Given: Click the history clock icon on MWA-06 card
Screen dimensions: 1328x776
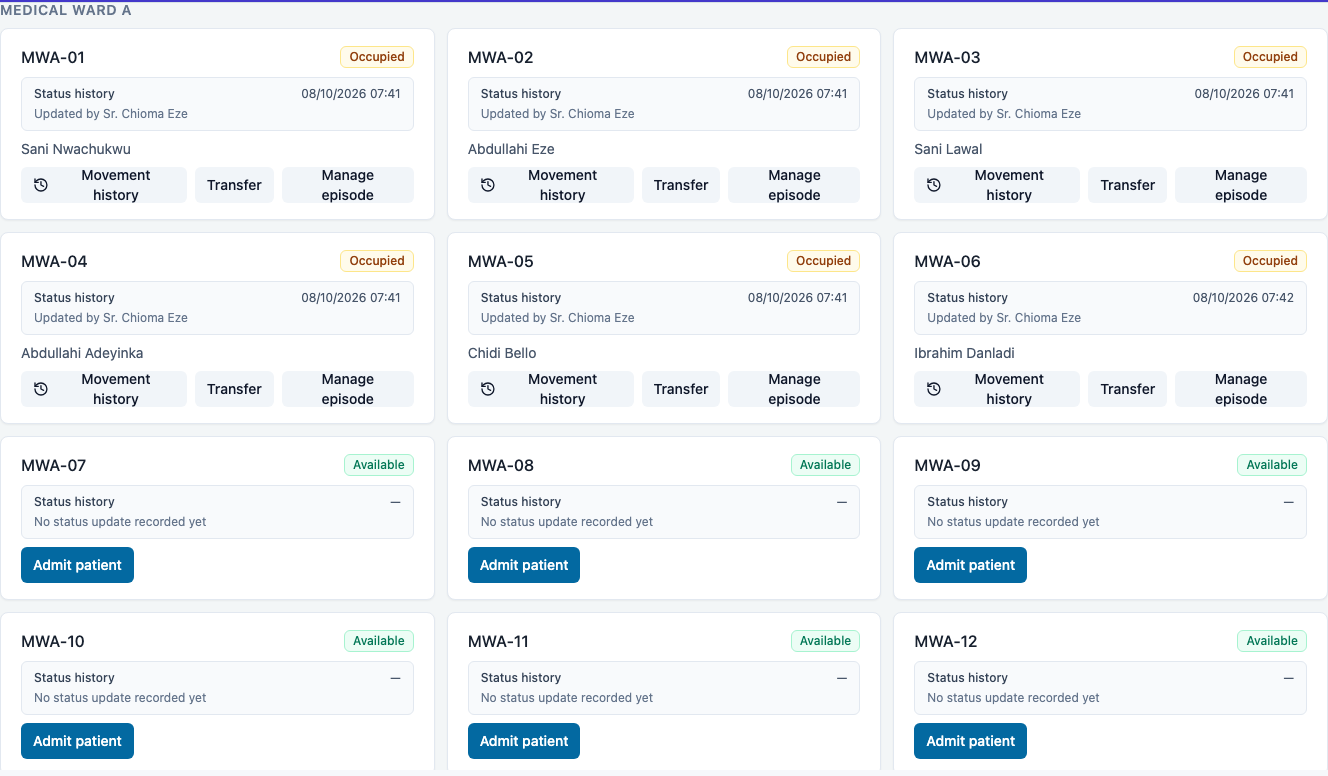Looking at the screenshot, I should click(934, 389).
